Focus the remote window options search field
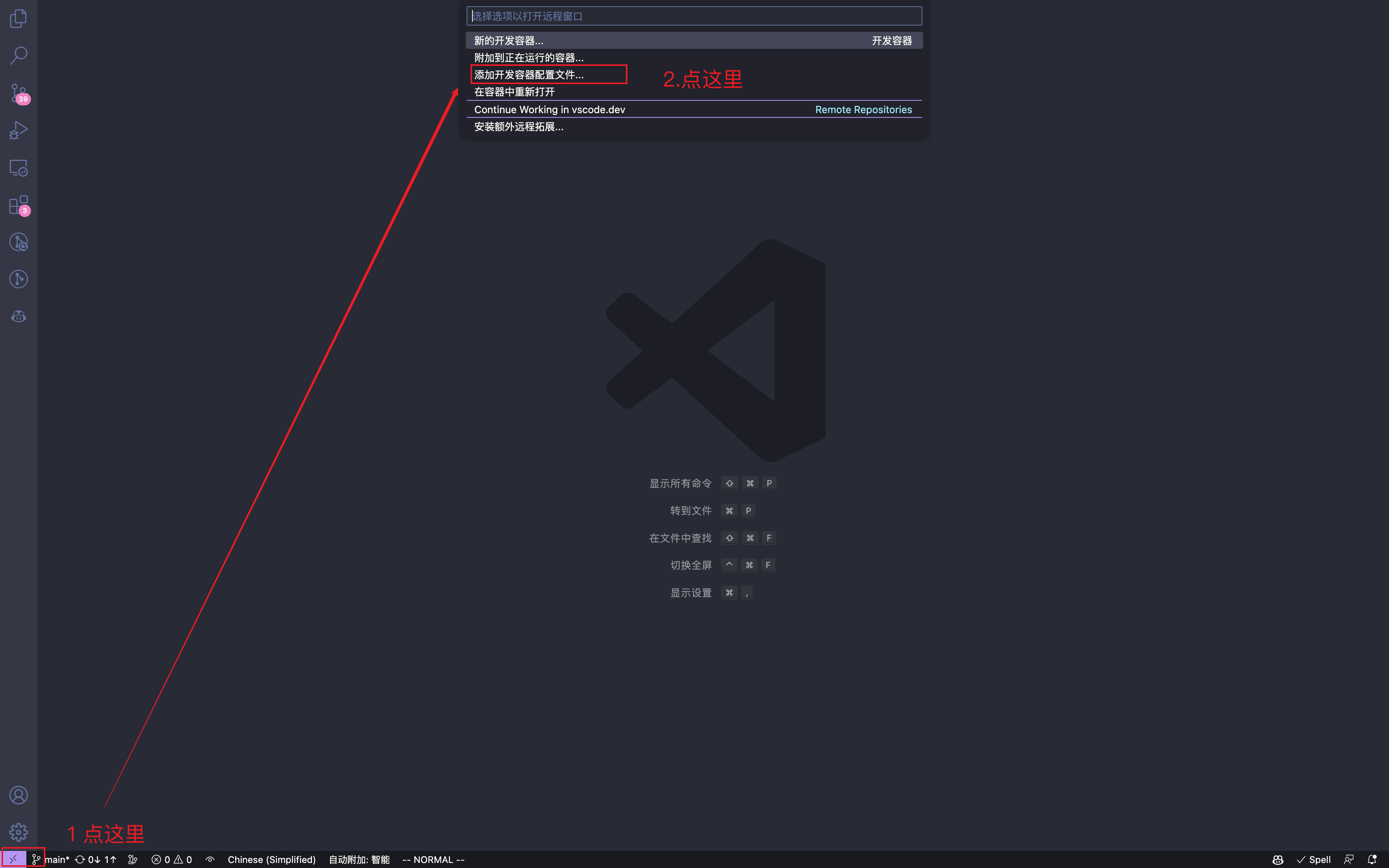This screenshot has height=868, width=1389. 694,16
